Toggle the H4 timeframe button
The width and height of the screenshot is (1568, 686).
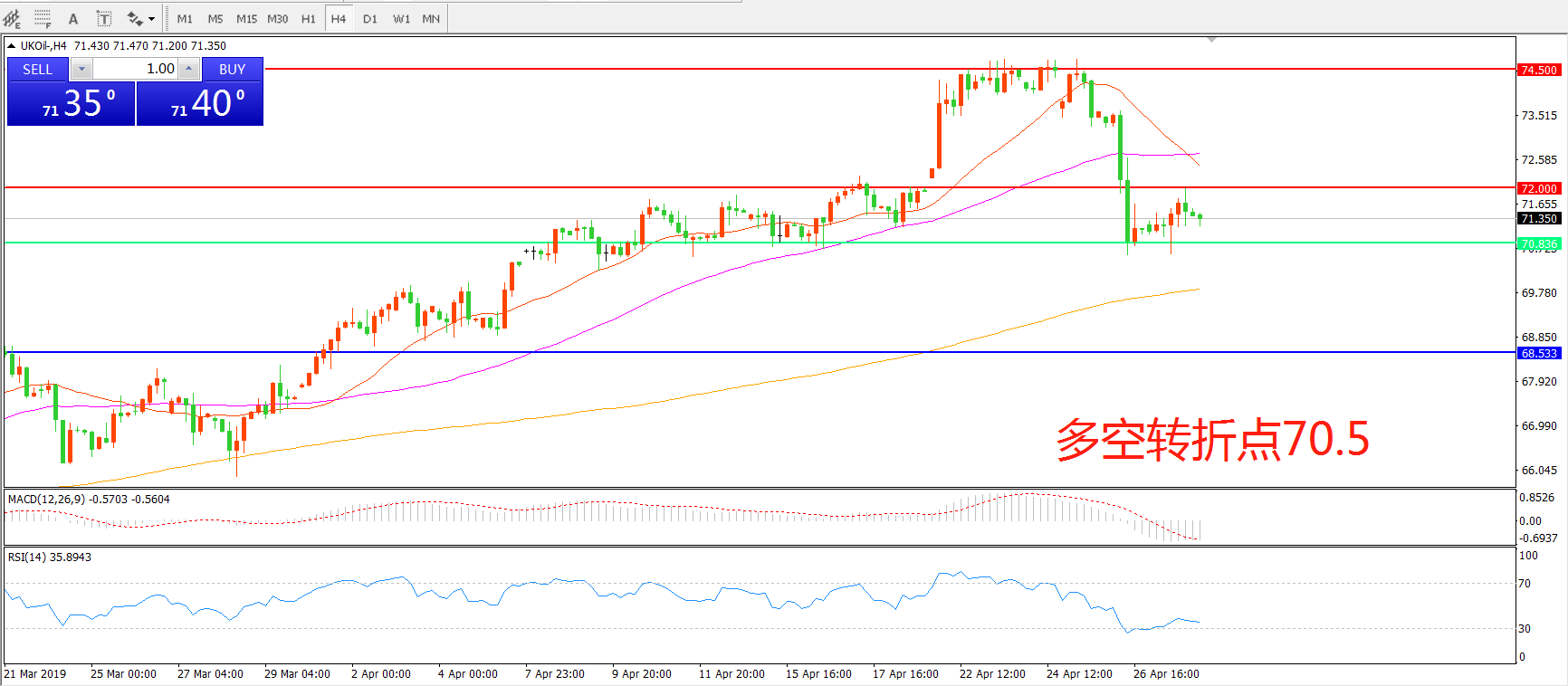click(339, 18)
